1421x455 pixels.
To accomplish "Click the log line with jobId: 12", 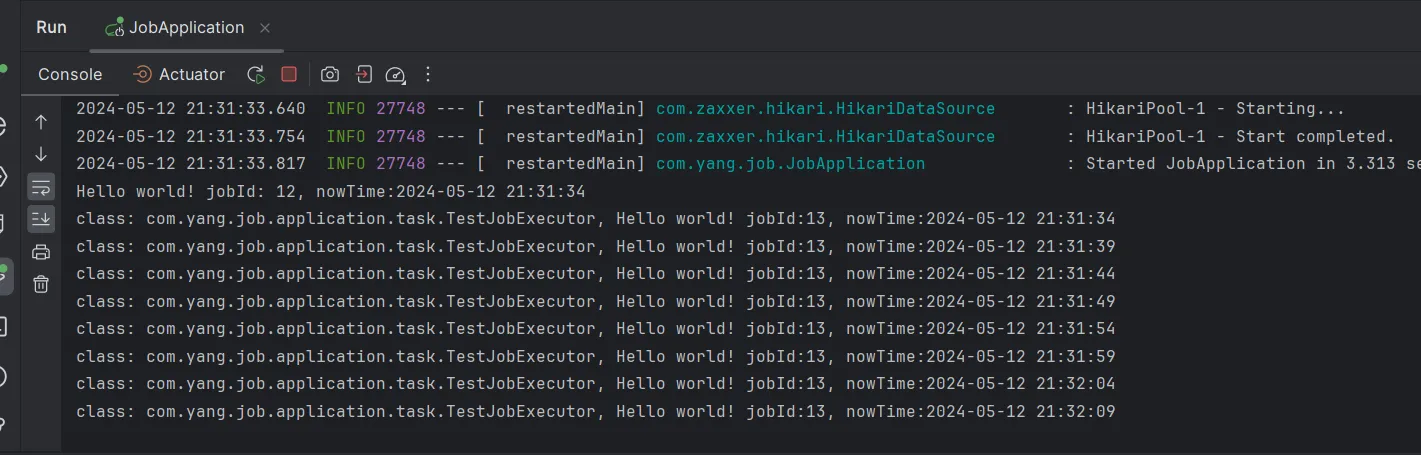I will point(330,191).
